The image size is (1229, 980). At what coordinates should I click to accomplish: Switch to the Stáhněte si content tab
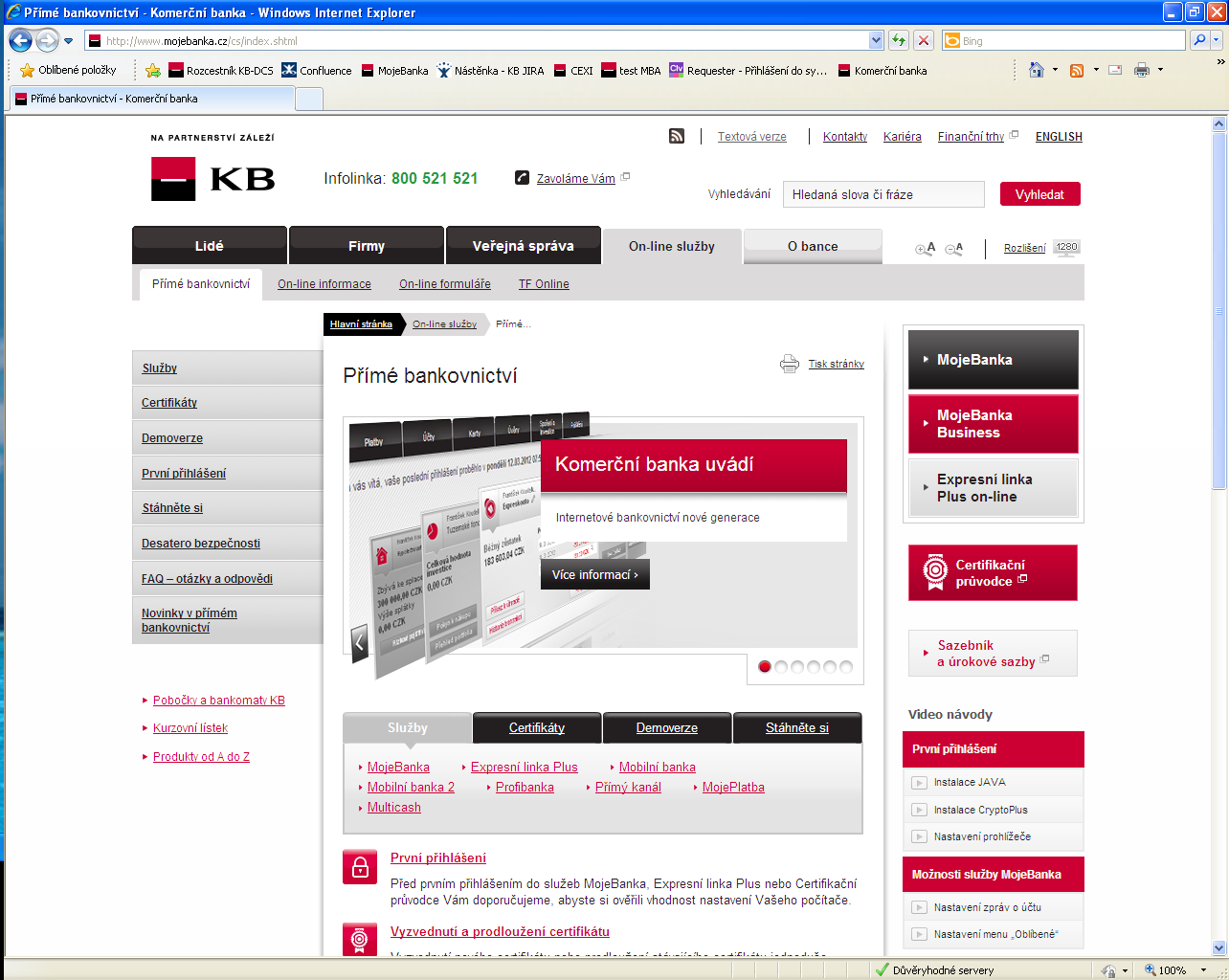pos(797,727)
